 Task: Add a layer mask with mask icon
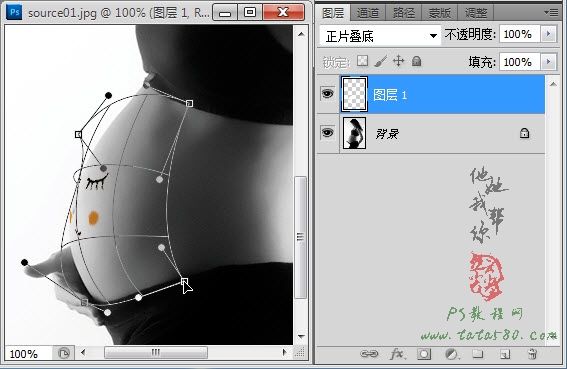tap(424, 354)
